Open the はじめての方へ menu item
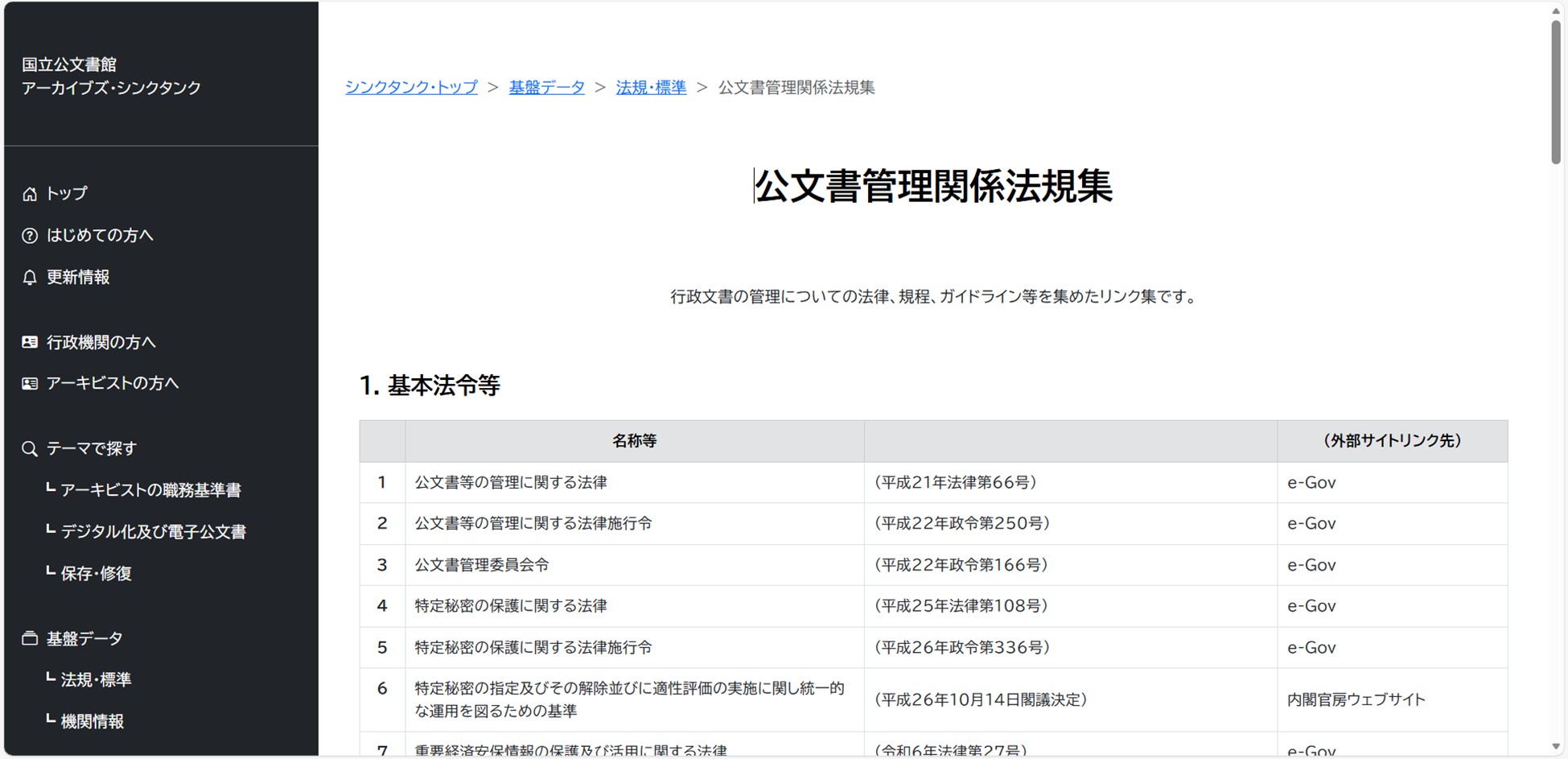Image resolution: width=1568 pixels, height=759 pixels. click(x=100, y=236)
